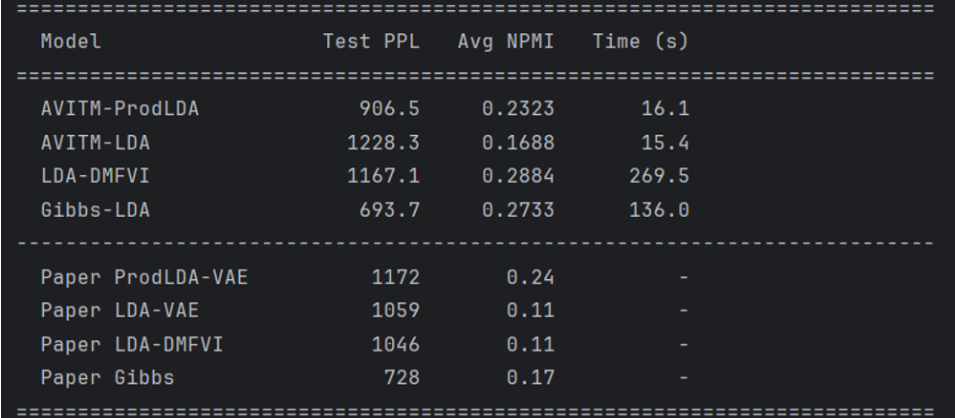Click paper perplexity value 1059
Viewport: 955px width, 418px height.
pyautogui.click(x=395, y=311)
